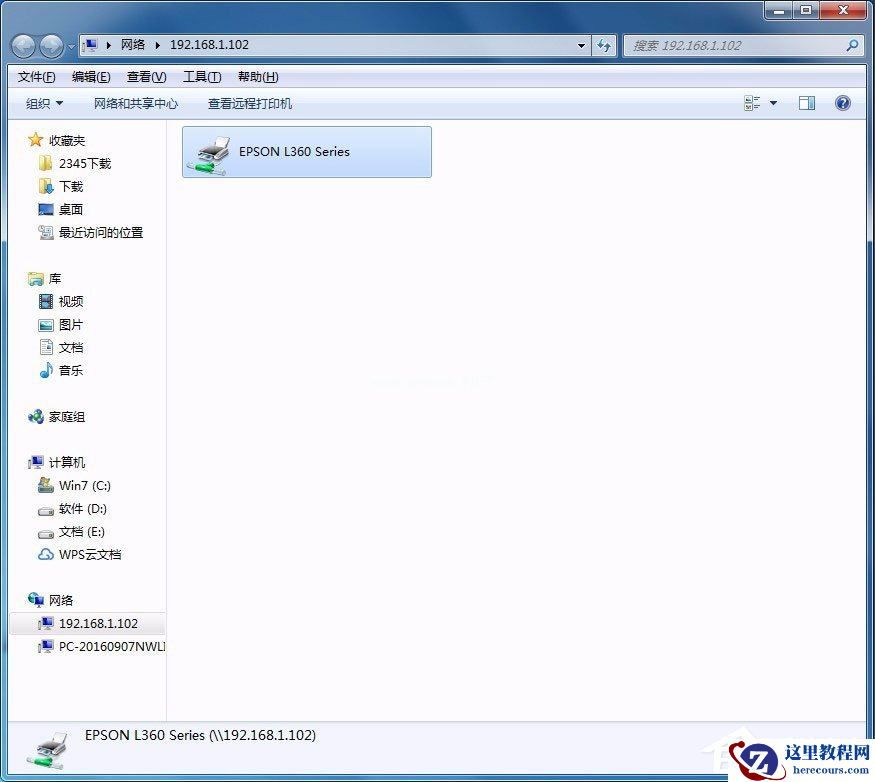The height and width of the screenshot is (782, 875).
Task: Toggle the preview pane
Action: click(807, 103)
